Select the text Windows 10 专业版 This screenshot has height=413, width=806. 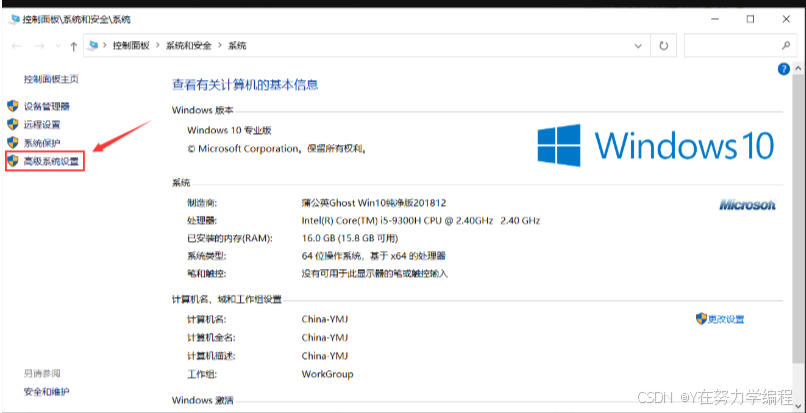tap(229, 130)
